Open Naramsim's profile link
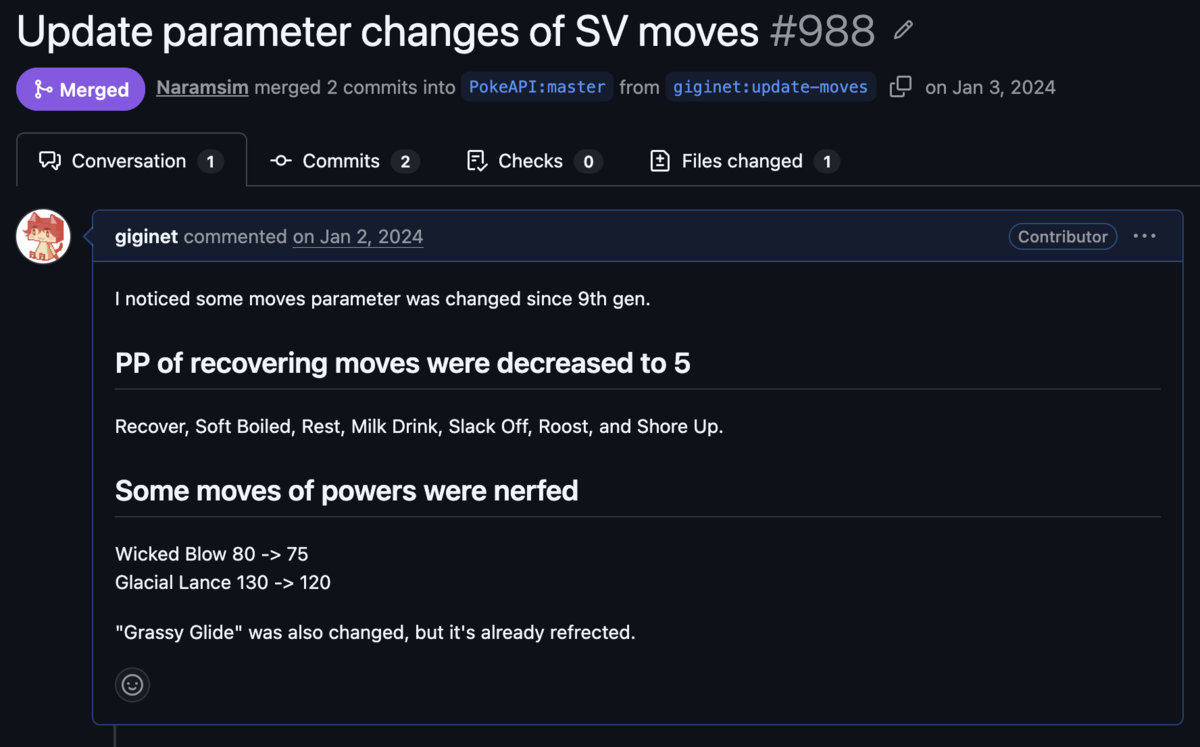Image resolution: width=1200 pixels, height=747 pixels. (x=203, y=87)
